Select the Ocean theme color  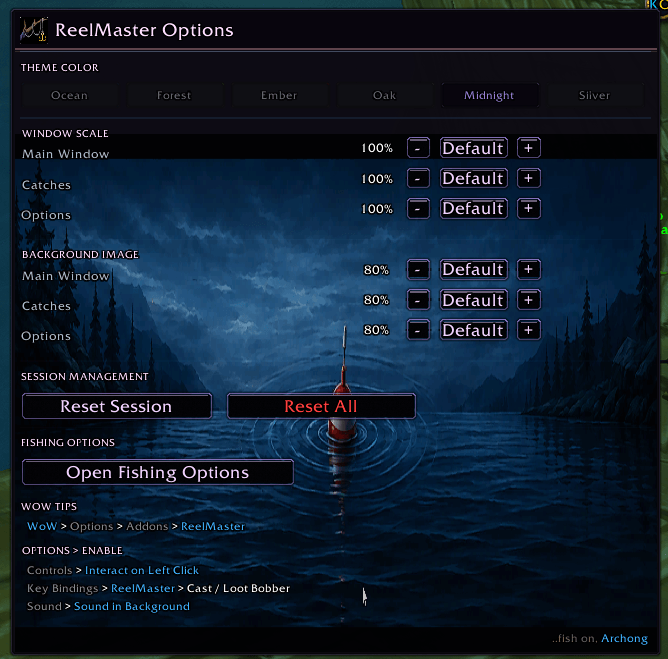[69, 95]
